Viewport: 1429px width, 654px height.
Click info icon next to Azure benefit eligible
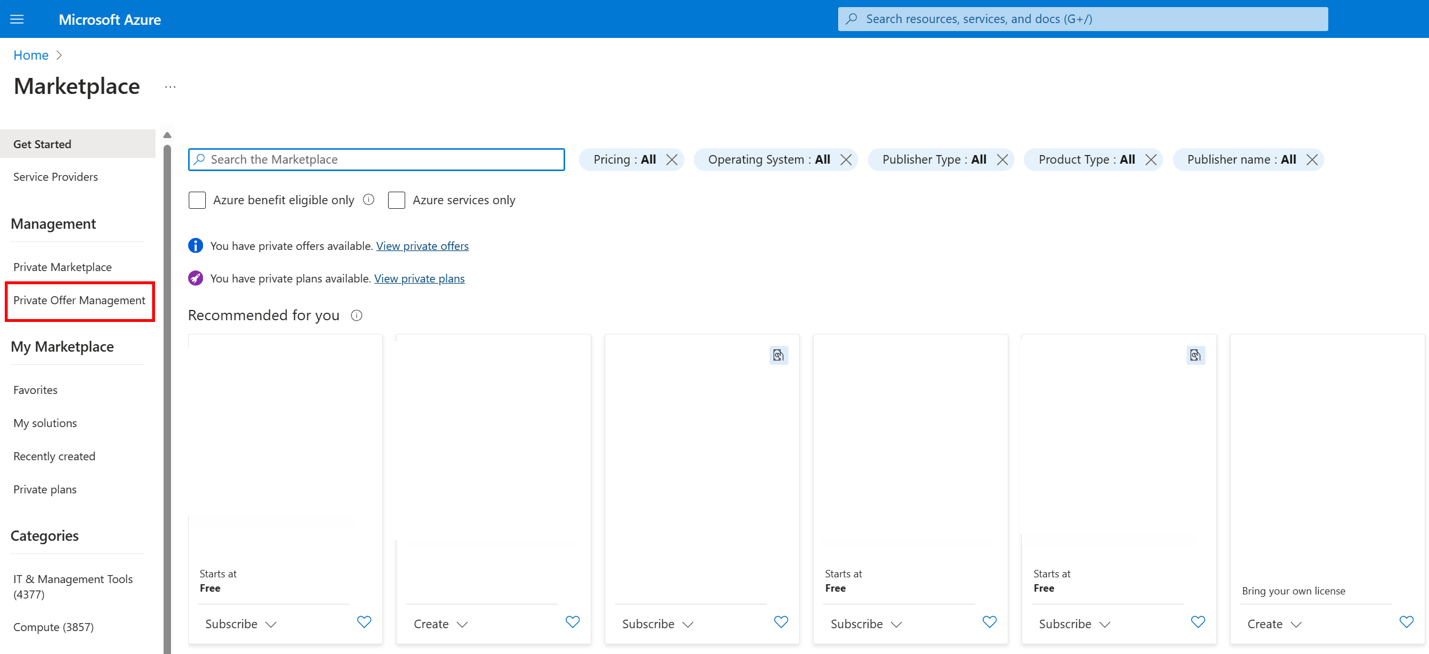click(369, 200)
